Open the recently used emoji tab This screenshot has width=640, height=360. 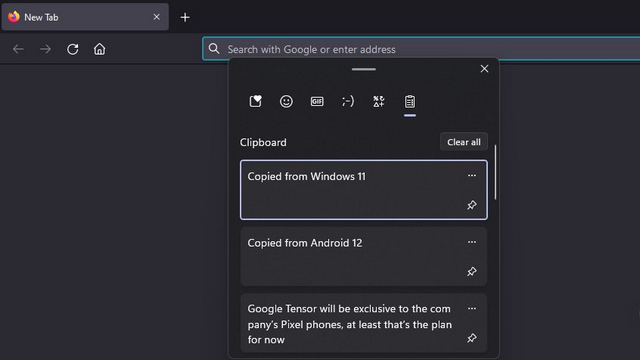click(x=256, y=101)
